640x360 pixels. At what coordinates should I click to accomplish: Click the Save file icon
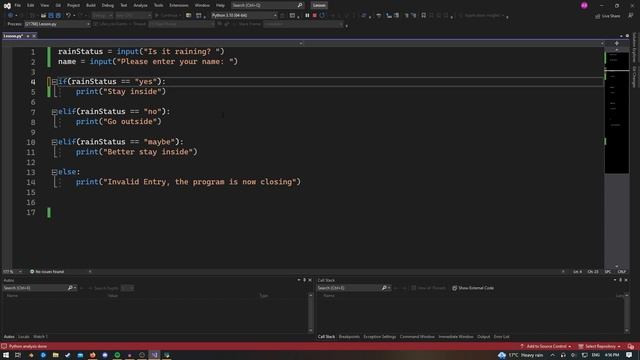(x=51, y=16)
